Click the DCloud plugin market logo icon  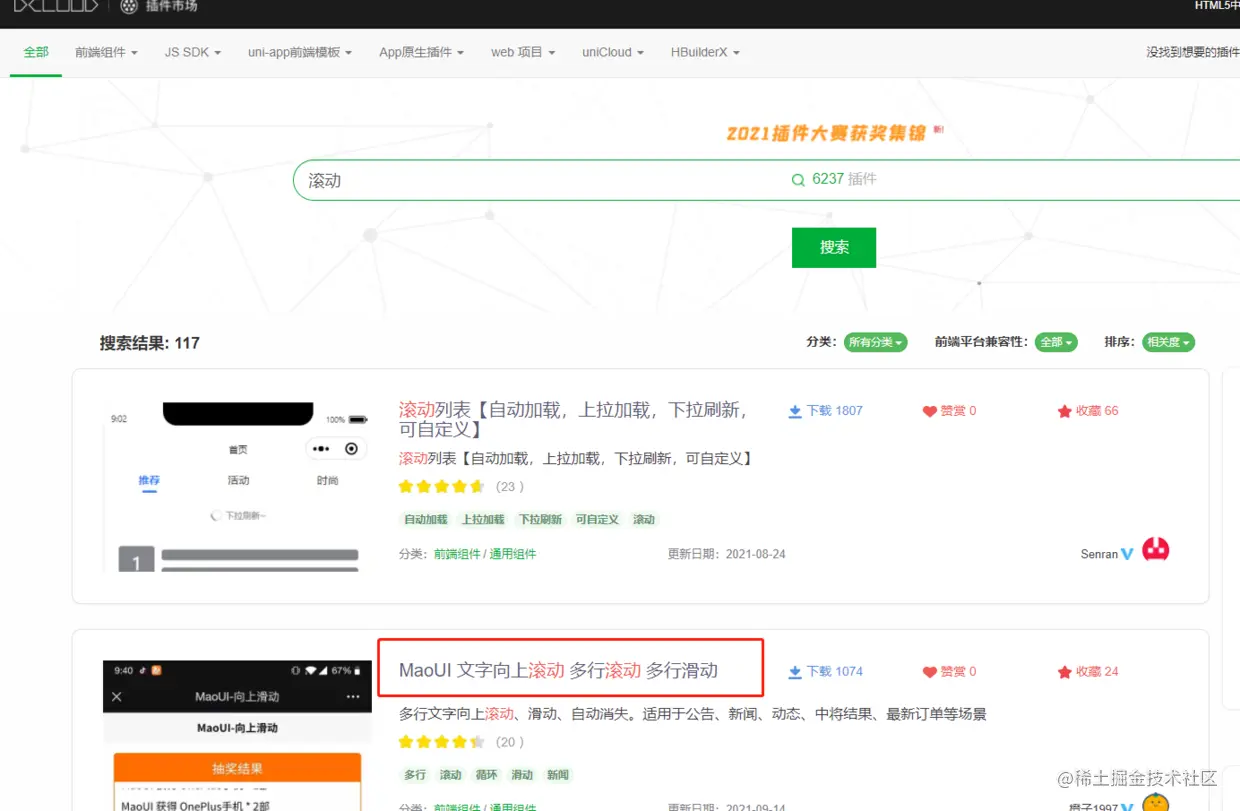(129, 6)
